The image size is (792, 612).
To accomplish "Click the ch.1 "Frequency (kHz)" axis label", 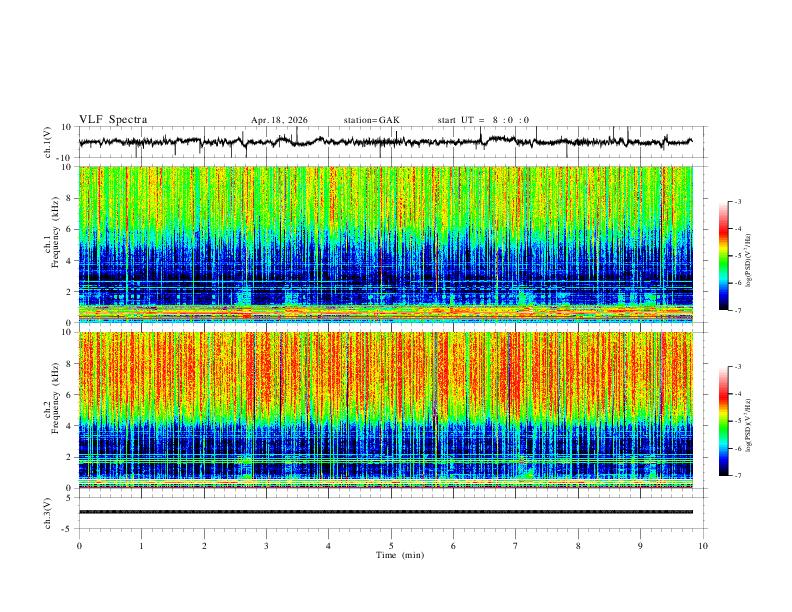I will pos(55,233).
